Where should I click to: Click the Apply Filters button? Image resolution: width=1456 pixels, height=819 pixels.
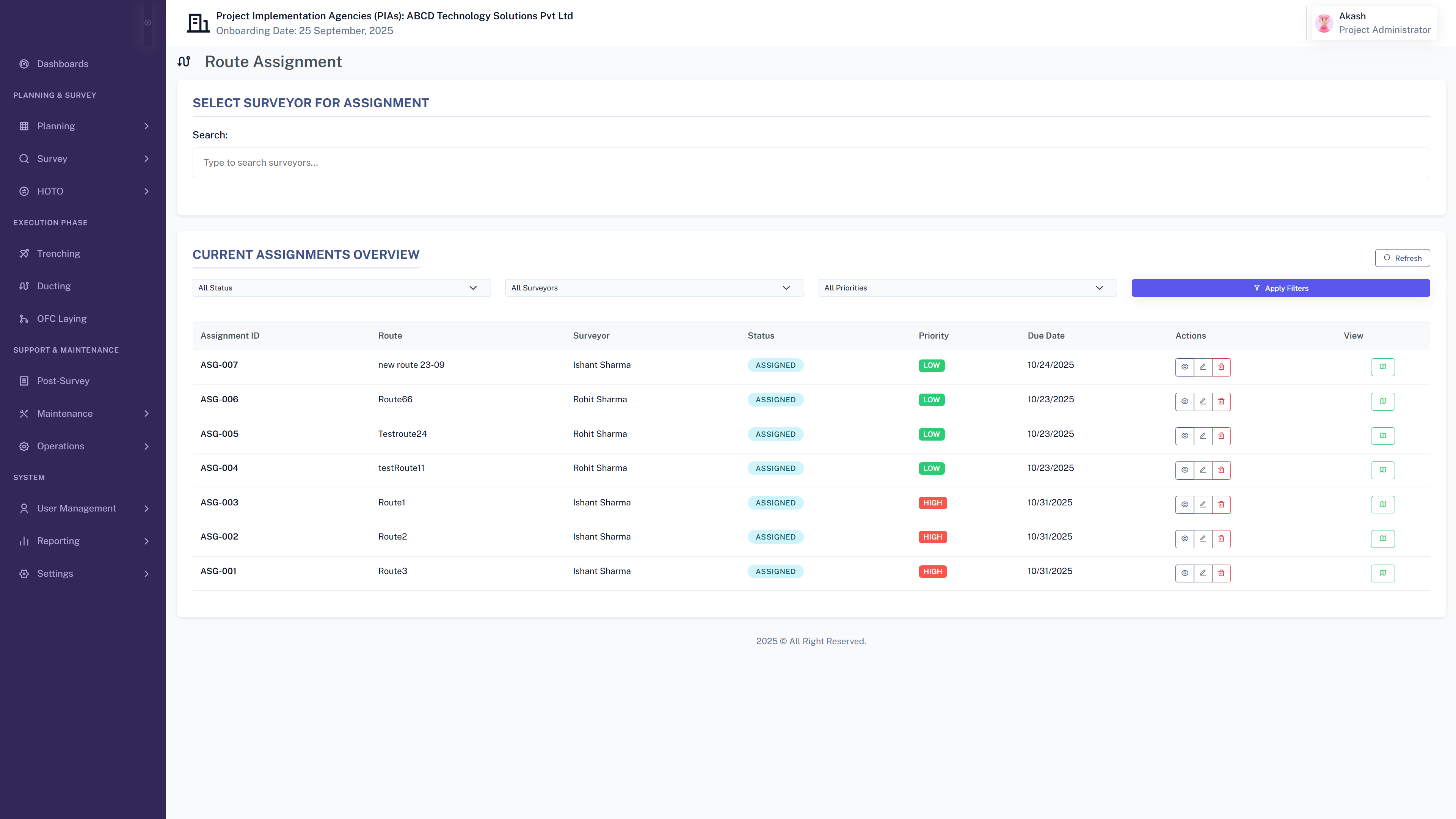click(x=1280, y=288)
